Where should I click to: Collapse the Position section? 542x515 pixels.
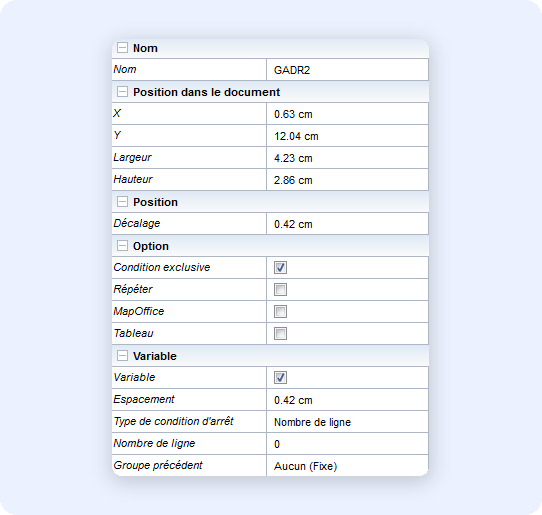[122, 202]
